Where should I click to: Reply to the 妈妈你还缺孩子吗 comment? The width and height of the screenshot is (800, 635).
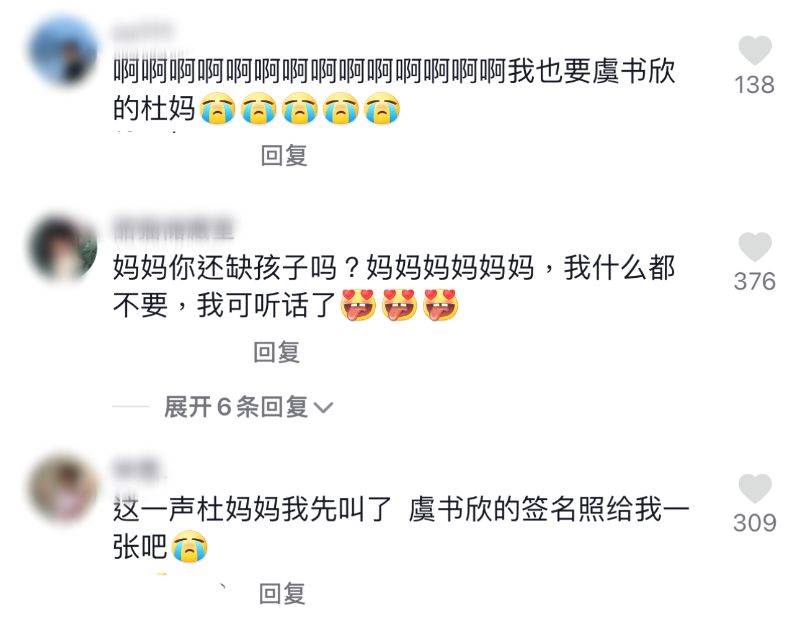(277, 352)
